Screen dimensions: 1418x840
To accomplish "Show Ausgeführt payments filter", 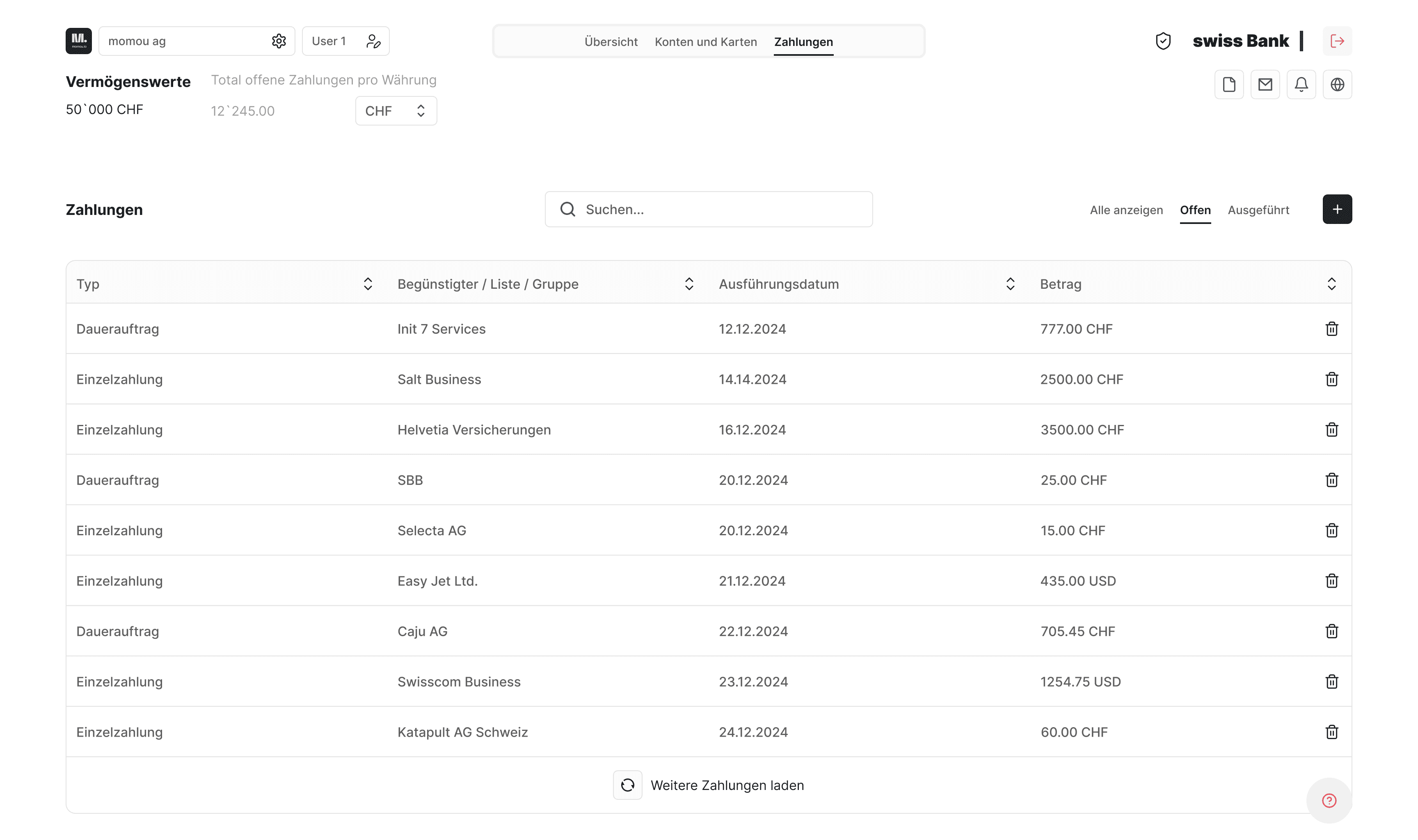I will tap(1258, 210).
